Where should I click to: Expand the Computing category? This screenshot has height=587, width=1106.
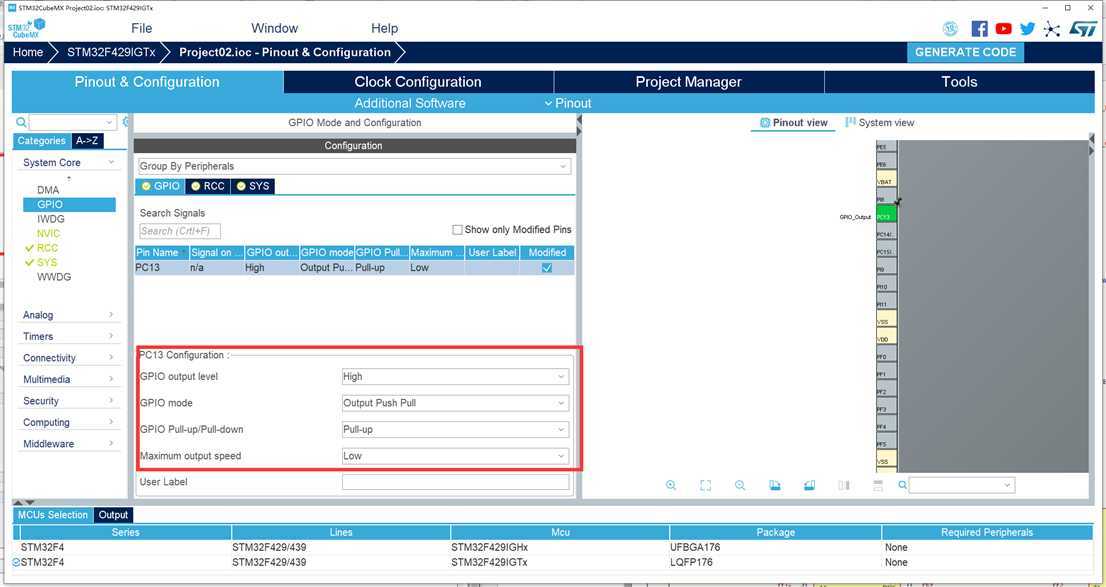tap(68, 423)
